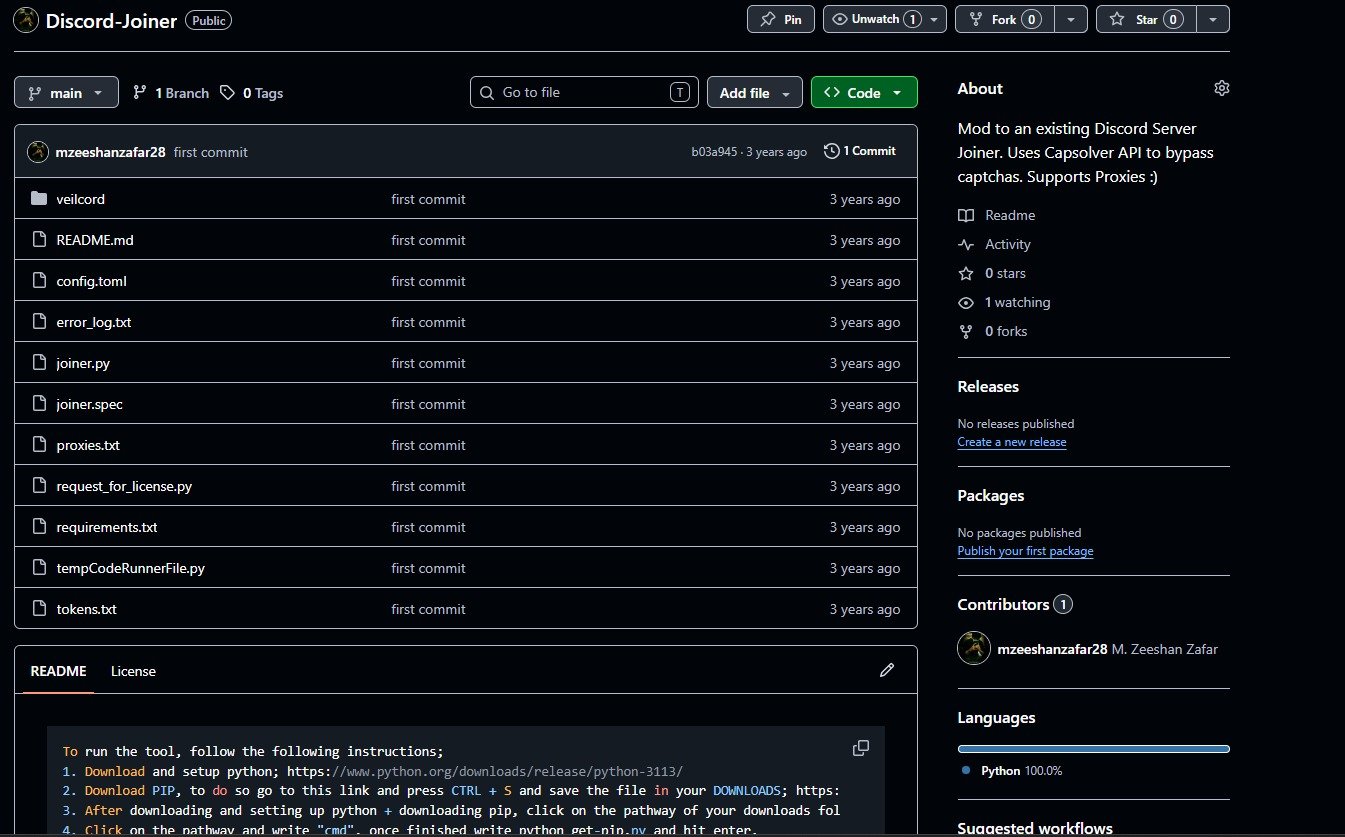1345x837 pixels.
Task: View the 0 stars link
Action: 992,273
